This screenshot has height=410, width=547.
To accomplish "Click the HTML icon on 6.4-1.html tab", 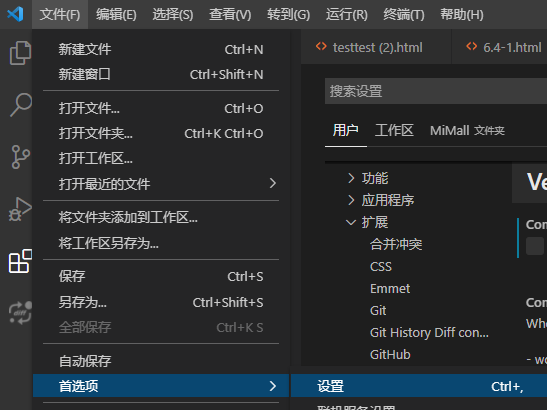I will 472,47.
